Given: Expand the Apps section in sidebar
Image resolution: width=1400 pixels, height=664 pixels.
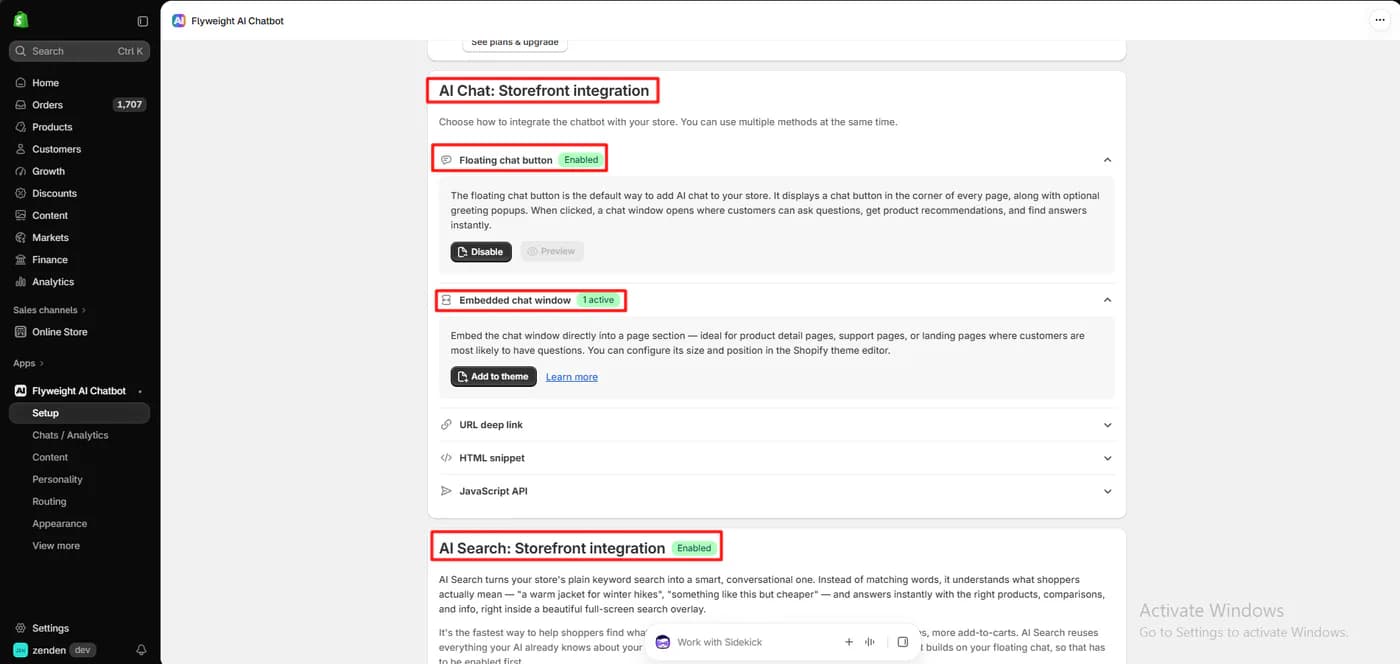Looking at the screenshot, I should pos(28,363).
